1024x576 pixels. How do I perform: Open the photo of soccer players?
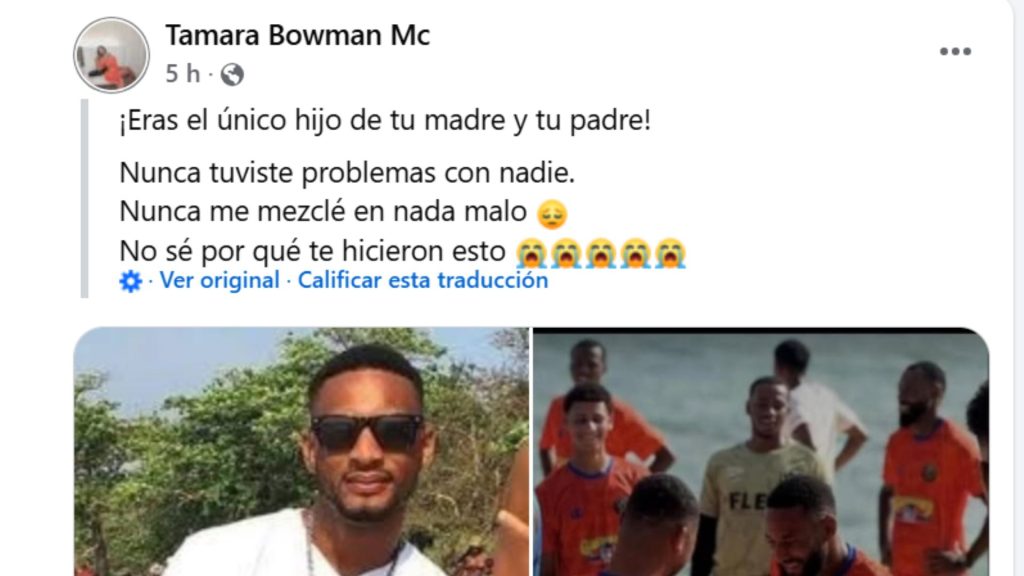[x=761, y=451]
